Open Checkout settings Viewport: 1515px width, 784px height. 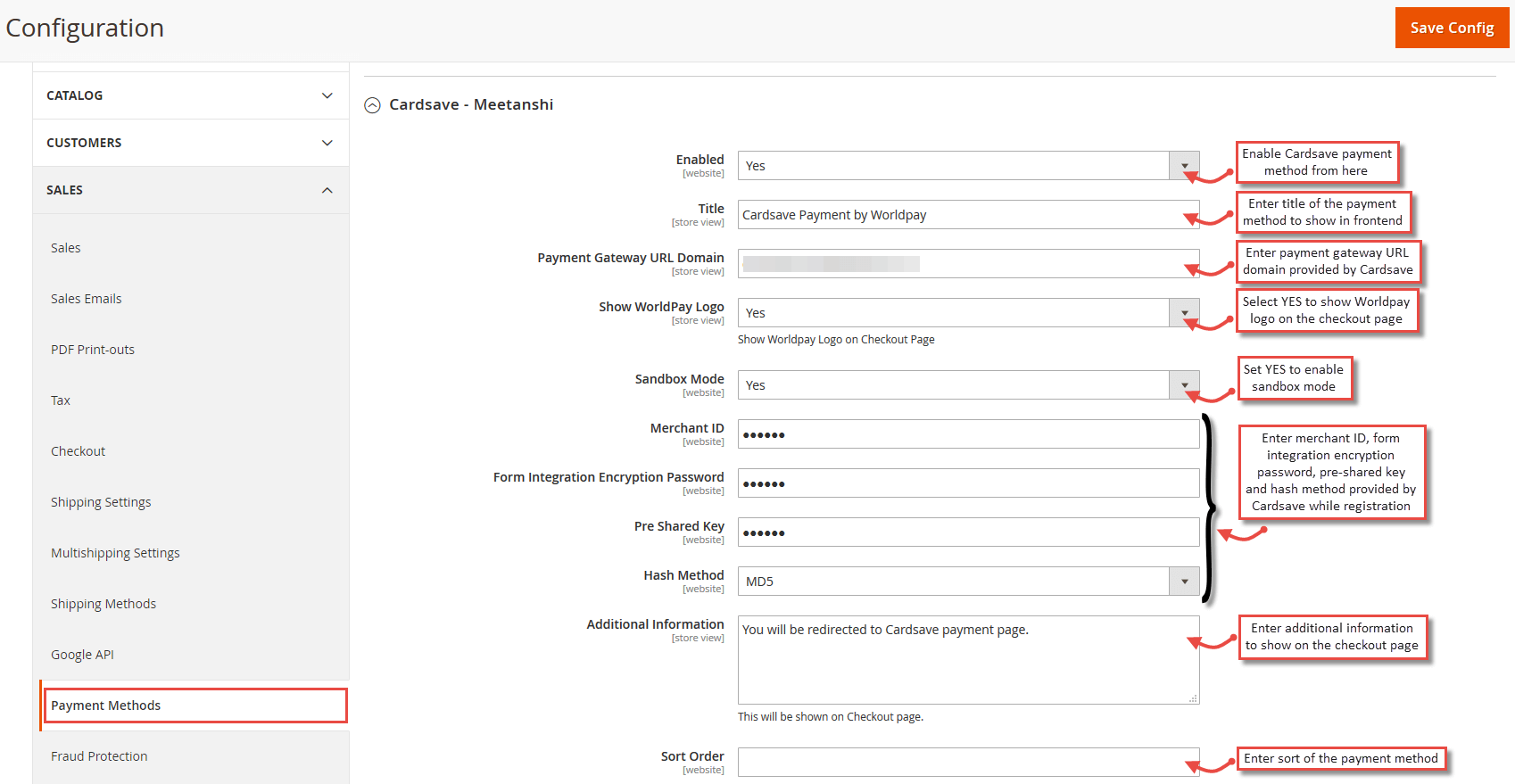click(79, 451)
